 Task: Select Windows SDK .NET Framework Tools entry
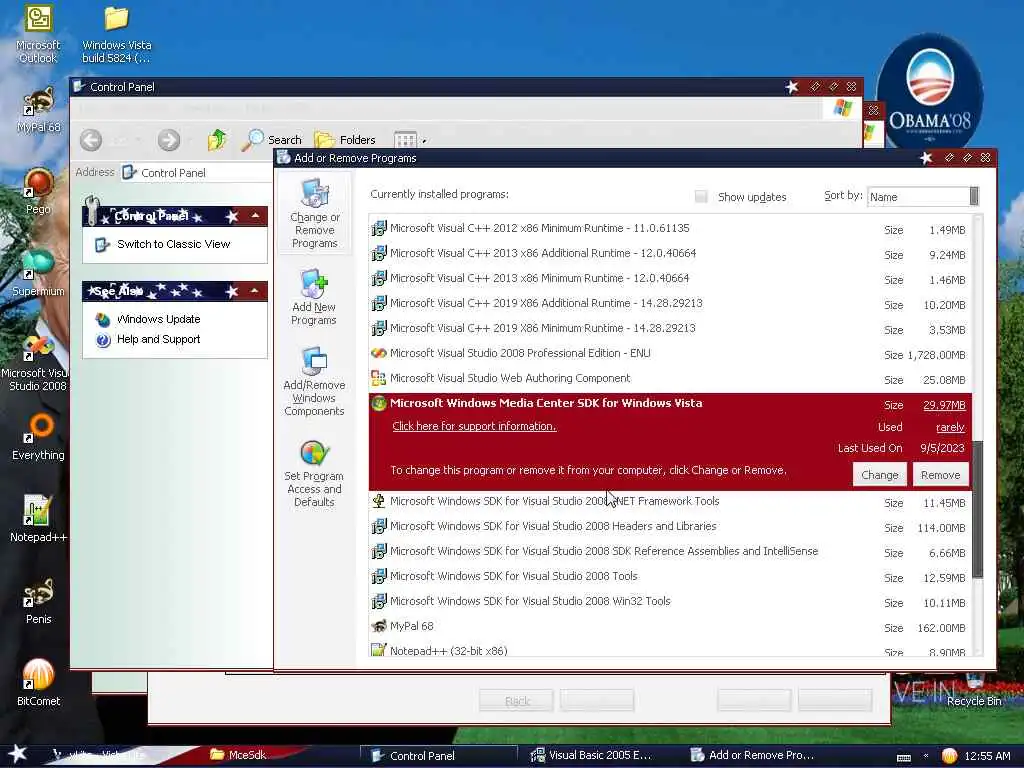click(x=670, y=502)
